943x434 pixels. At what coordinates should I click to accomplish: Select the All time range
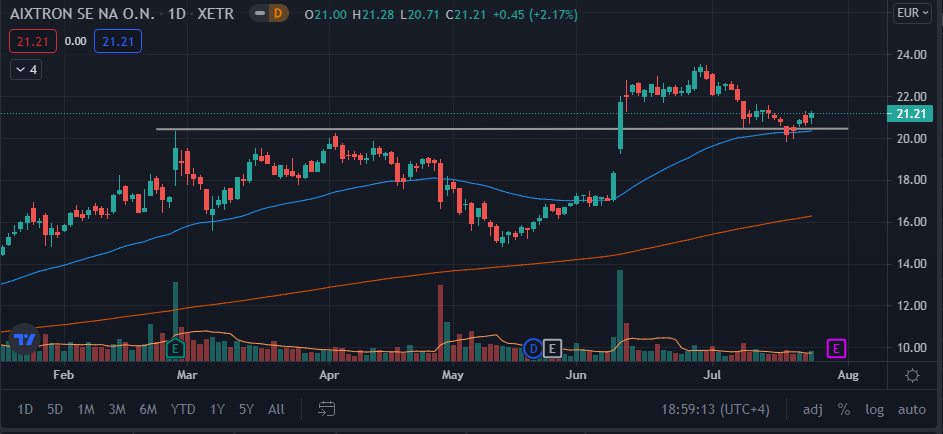coord(276,409)
